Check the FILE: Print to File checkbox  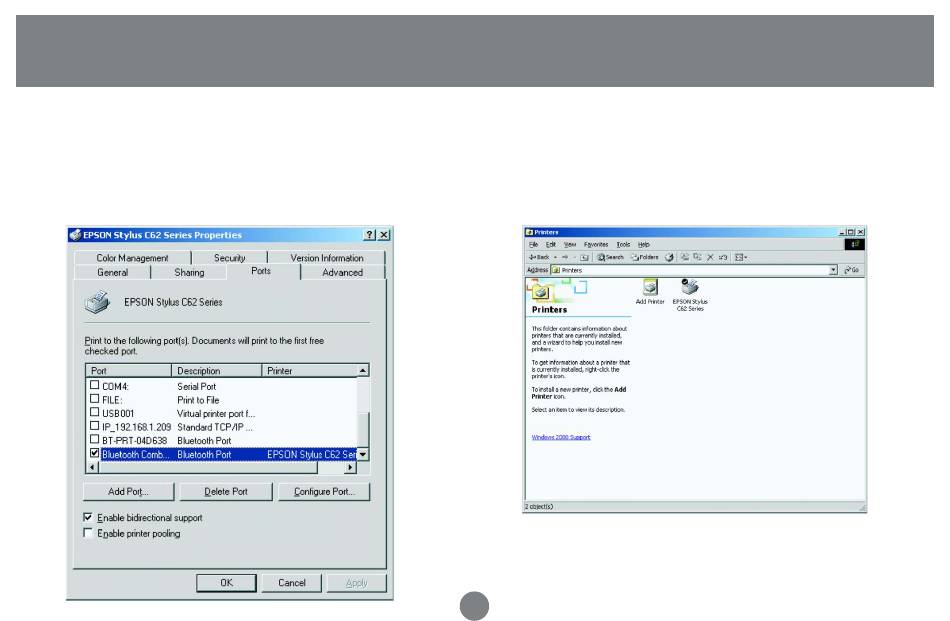pos(95,399)
